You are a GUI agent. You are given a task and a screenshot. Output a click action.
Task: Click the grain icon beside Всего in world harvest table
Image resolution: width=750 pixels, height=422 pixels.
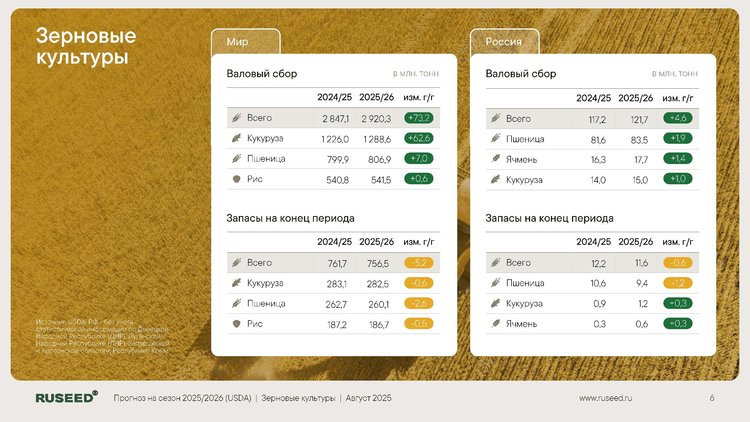(x=236, y=118)
